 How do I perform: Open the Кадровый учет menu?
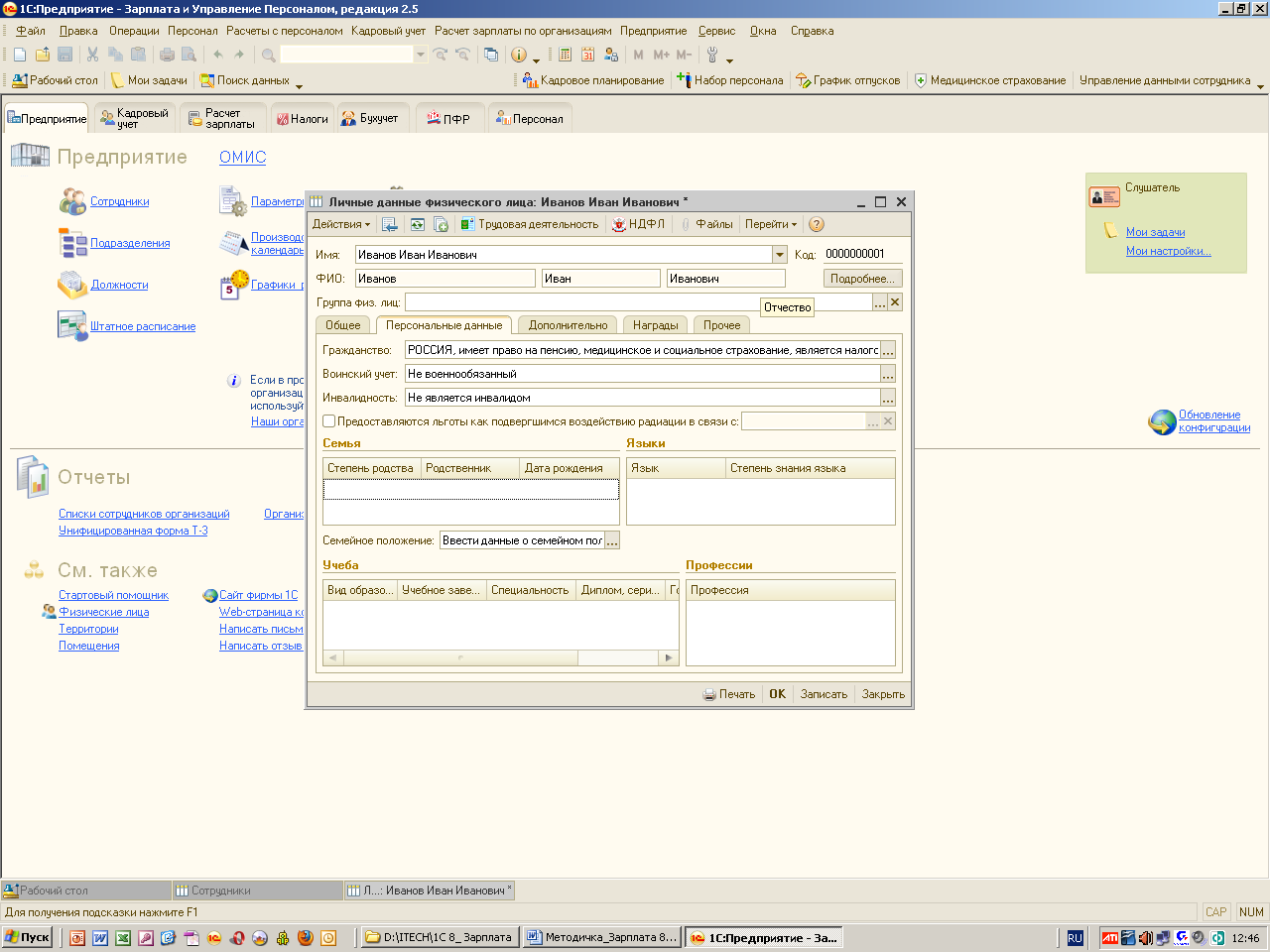[x=388, y=31]
